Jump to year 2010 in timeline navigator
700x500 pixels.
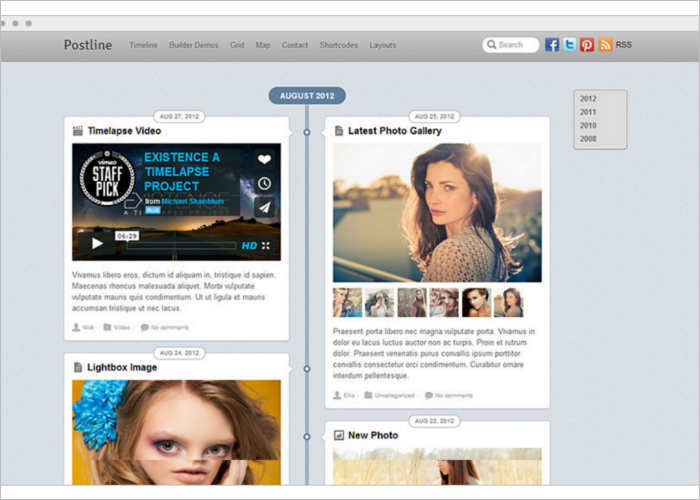pos(588,126)
